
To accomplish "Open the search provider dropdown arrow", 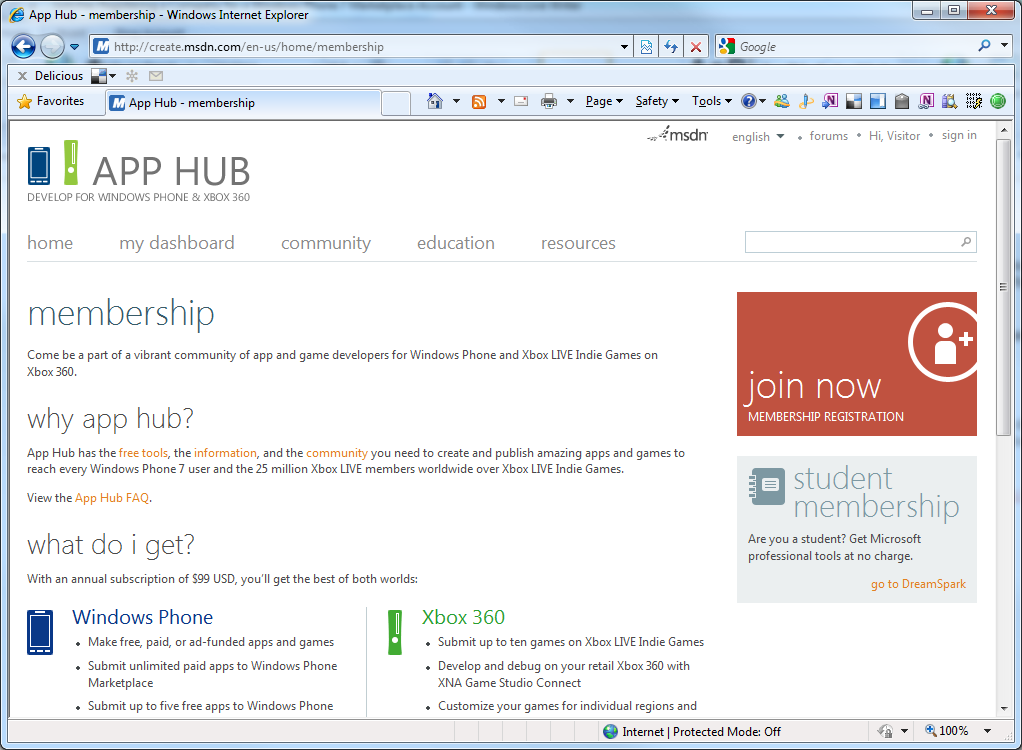I will coord(1004,46).
